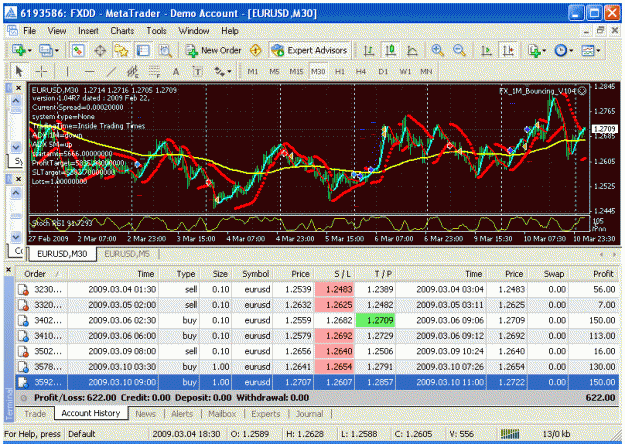Sort history by the Profit column header
Viewport: 625px width, 444px height.
603,274
